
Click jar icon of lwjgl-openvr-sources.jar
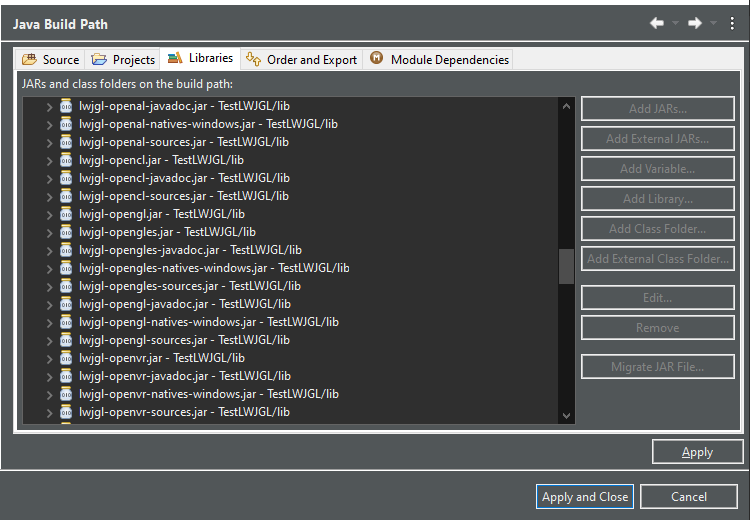(x=66, y=412)
